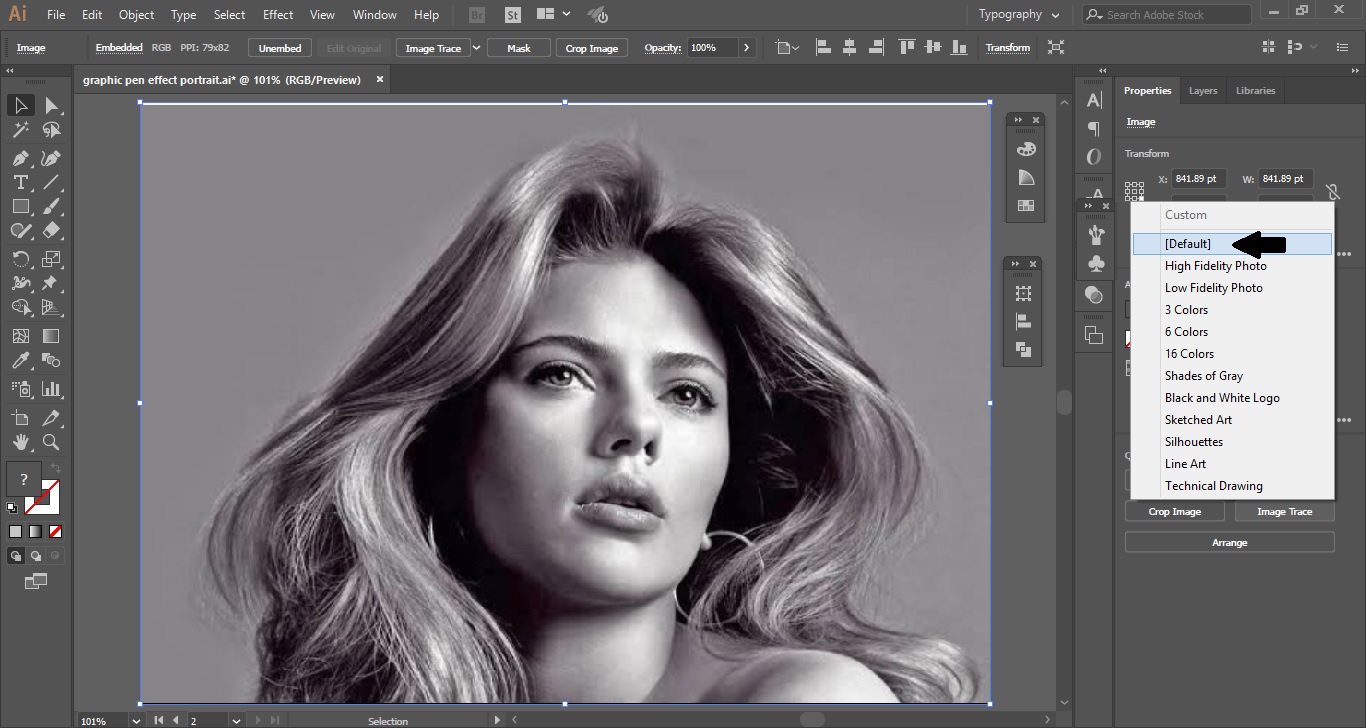Click the Unembed button
This screenshot has height=728, width=1366.
pos(280,48)
